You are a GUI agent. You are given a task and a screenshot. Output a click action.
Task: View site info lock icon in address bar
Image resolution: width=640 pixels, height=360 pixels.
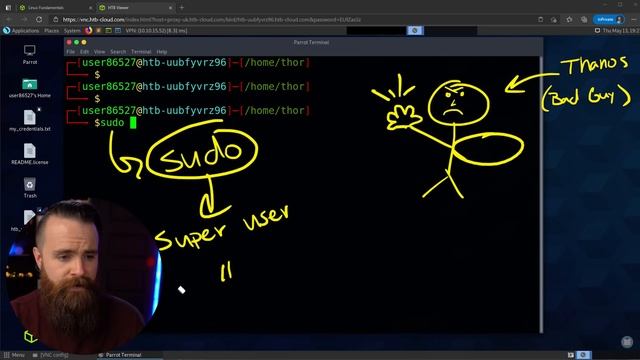[x=56, y=19]
